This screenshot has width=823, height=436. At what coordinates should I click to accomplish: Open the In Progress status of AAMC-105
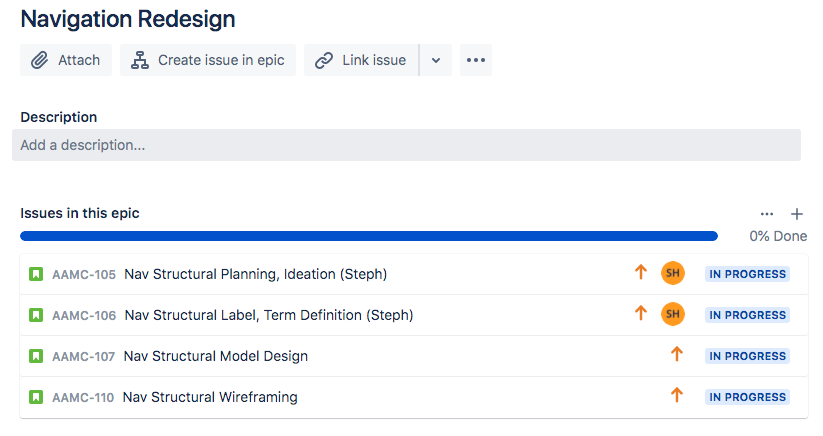[747, 274]
